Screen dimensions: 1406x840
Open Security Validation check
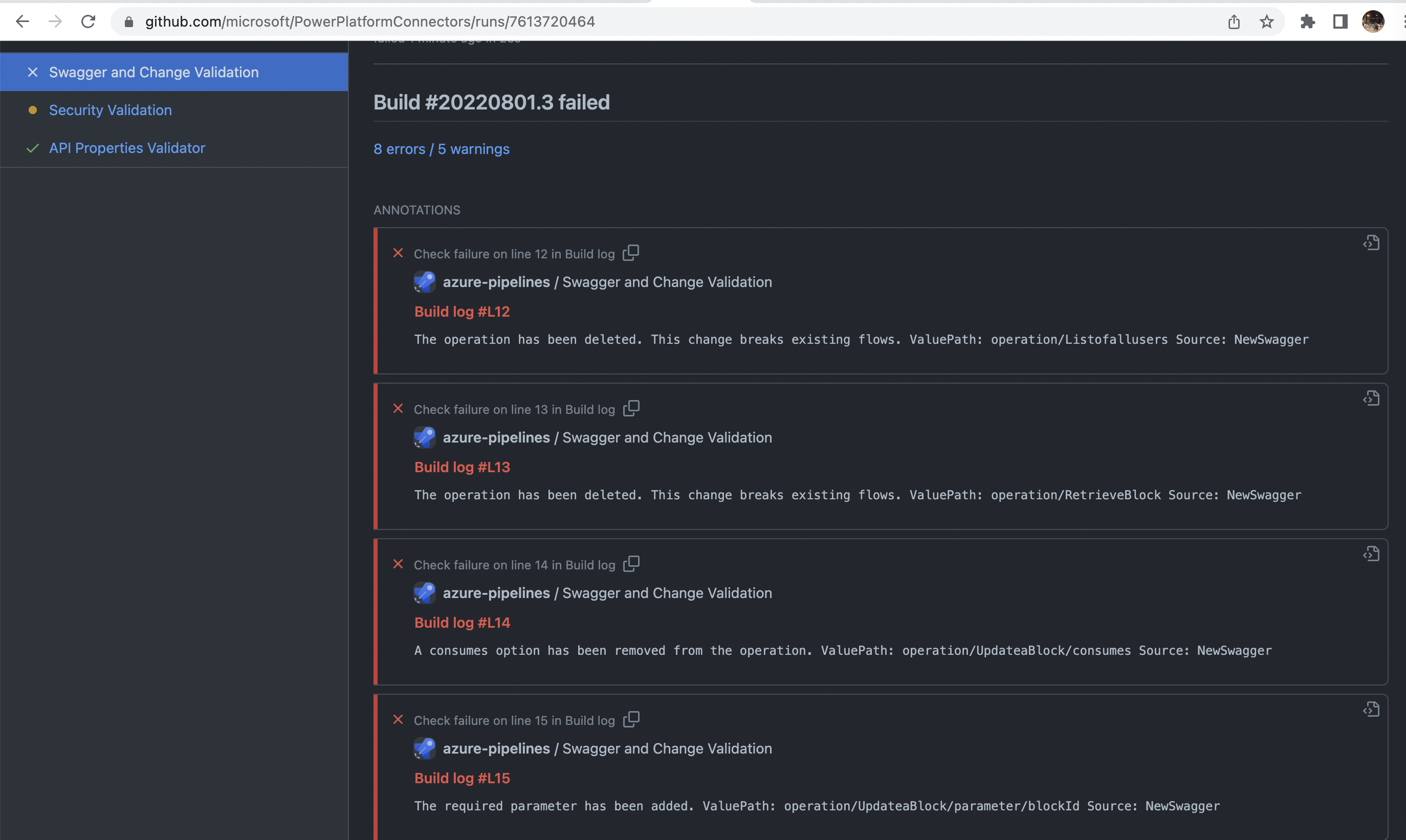[111, 110]
